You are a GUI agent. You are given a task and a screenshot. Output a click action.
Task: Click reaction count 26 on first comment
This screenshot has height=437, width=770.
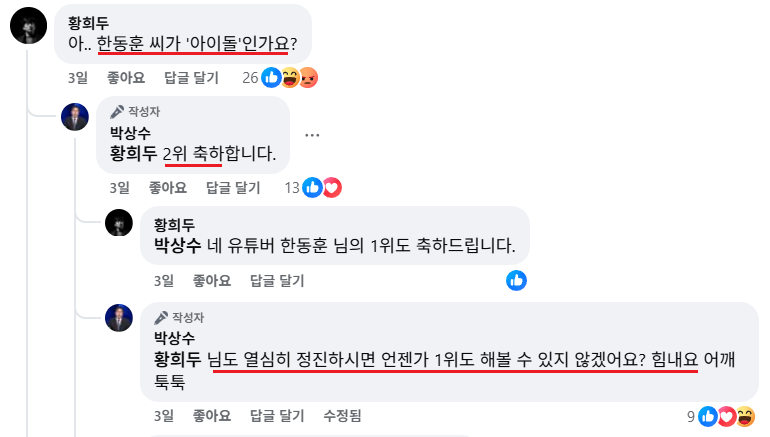coord(250,78)
